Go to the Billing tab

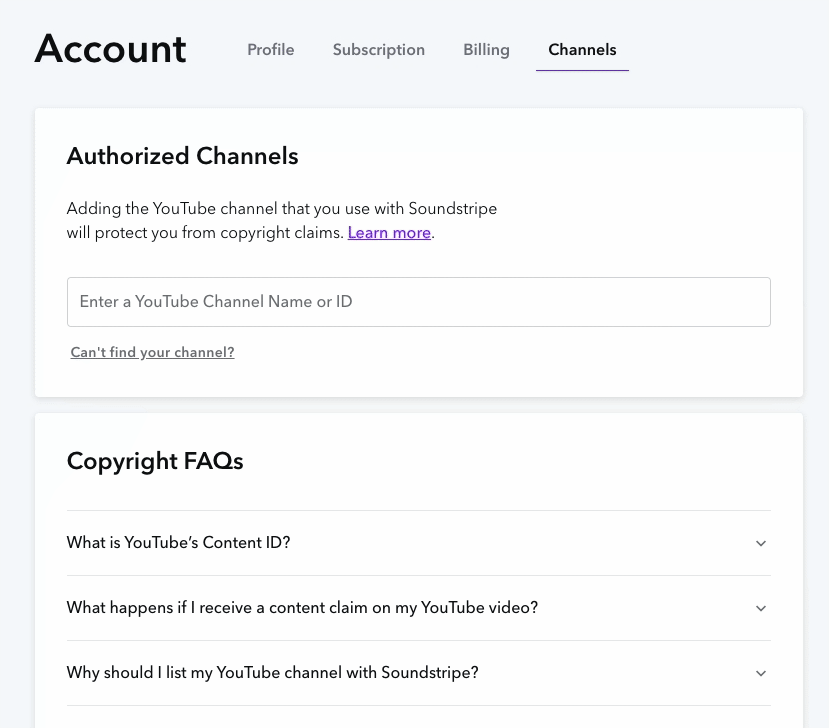tap(486, 50)
